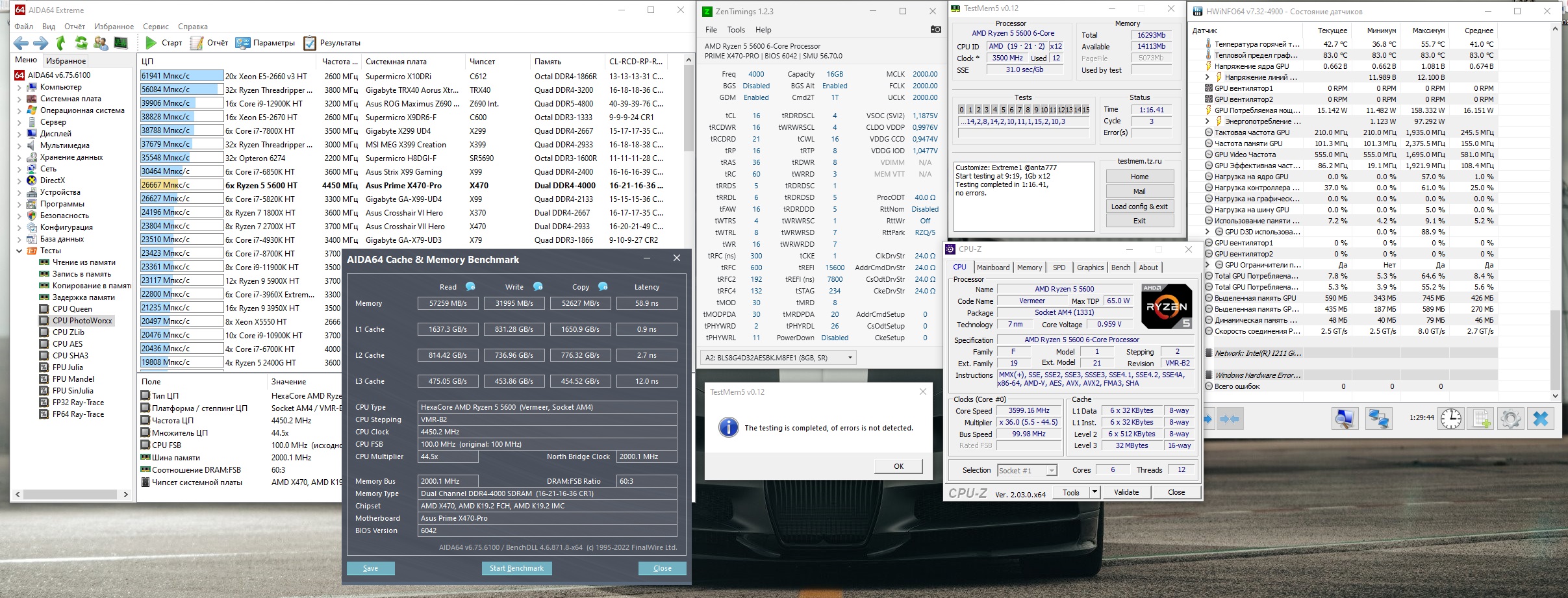Click the AIDA64 back navigation arrow
1568x598 pixels.
[x=21, y=43]
